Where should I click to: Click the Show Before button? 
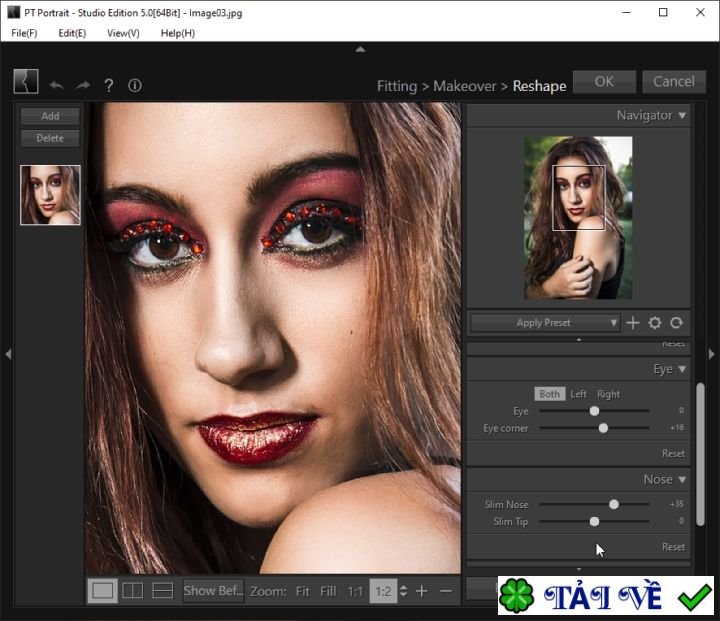(213, 591)
